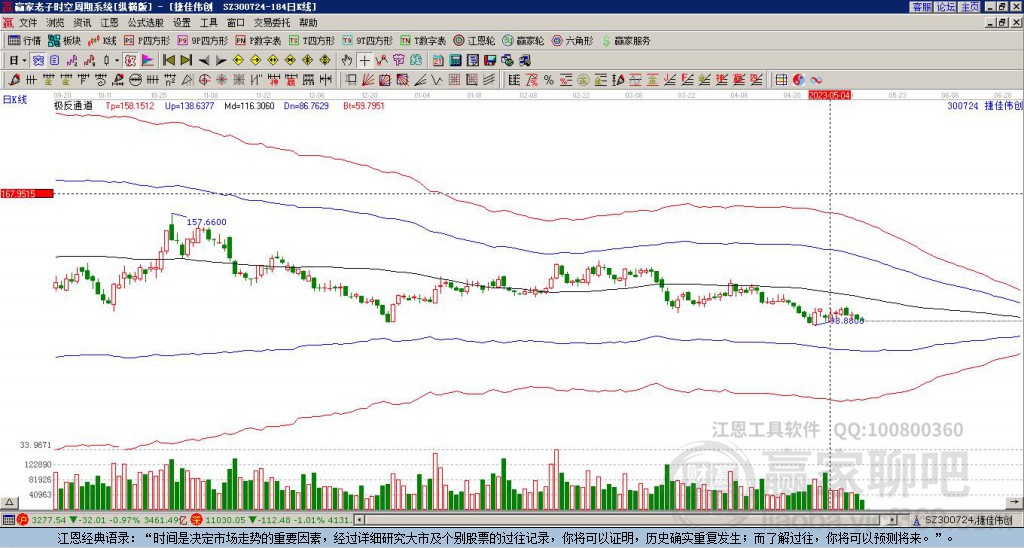Open the 公式选股 menu
Viewport: 1024px width, 548px height.
146,23
